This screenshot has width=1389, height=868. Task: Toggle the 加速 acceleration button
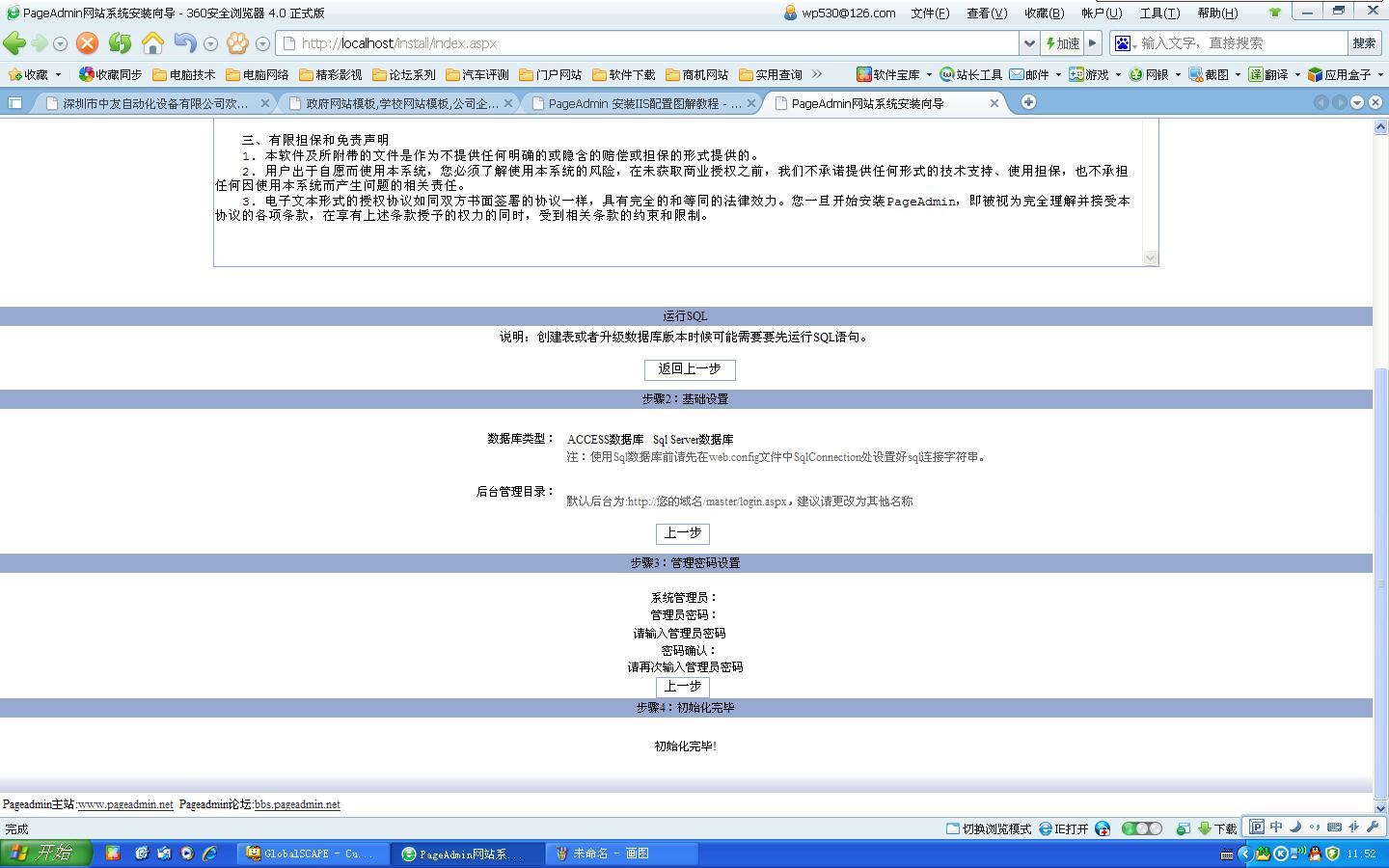coord(1063,43)
